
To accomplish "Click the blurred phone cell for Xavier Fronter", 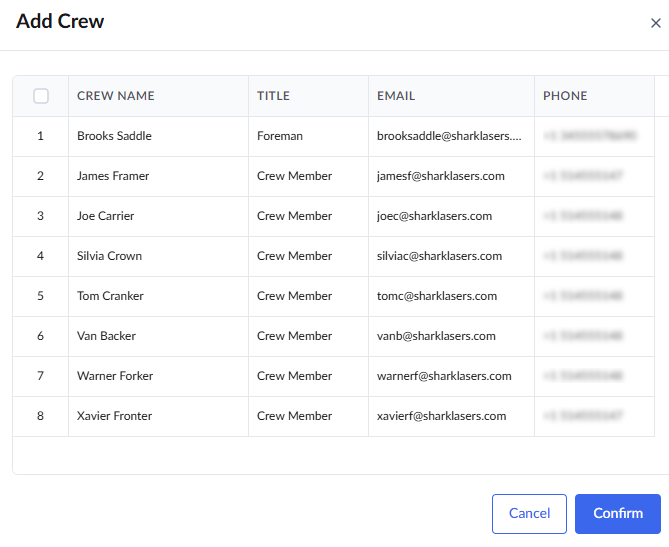I will pos(594,416).
